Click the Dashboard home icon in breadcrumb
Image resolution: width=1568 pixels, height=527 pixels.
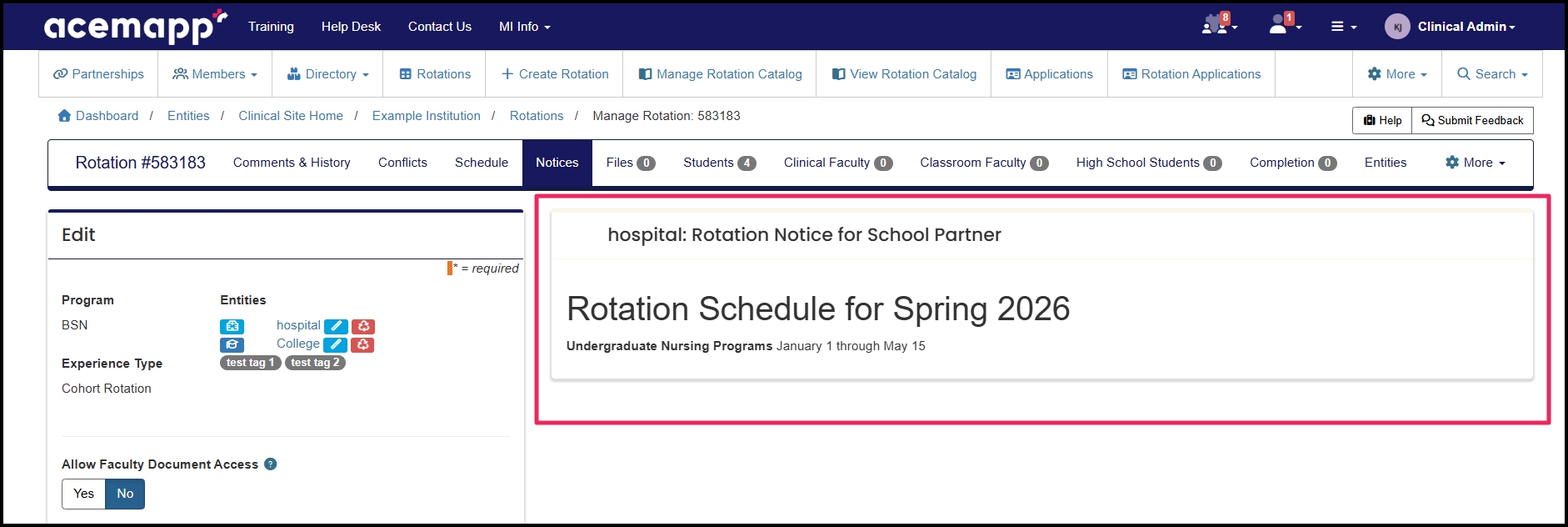tap(64, 116)
